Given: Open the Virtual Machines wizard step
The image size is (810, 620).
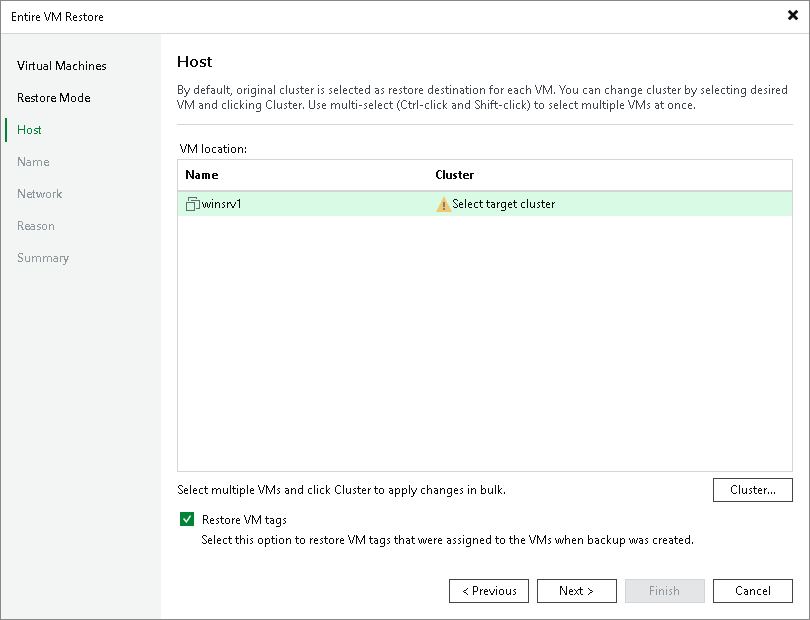Looking at the screenshot, I should tap(61, 66).
